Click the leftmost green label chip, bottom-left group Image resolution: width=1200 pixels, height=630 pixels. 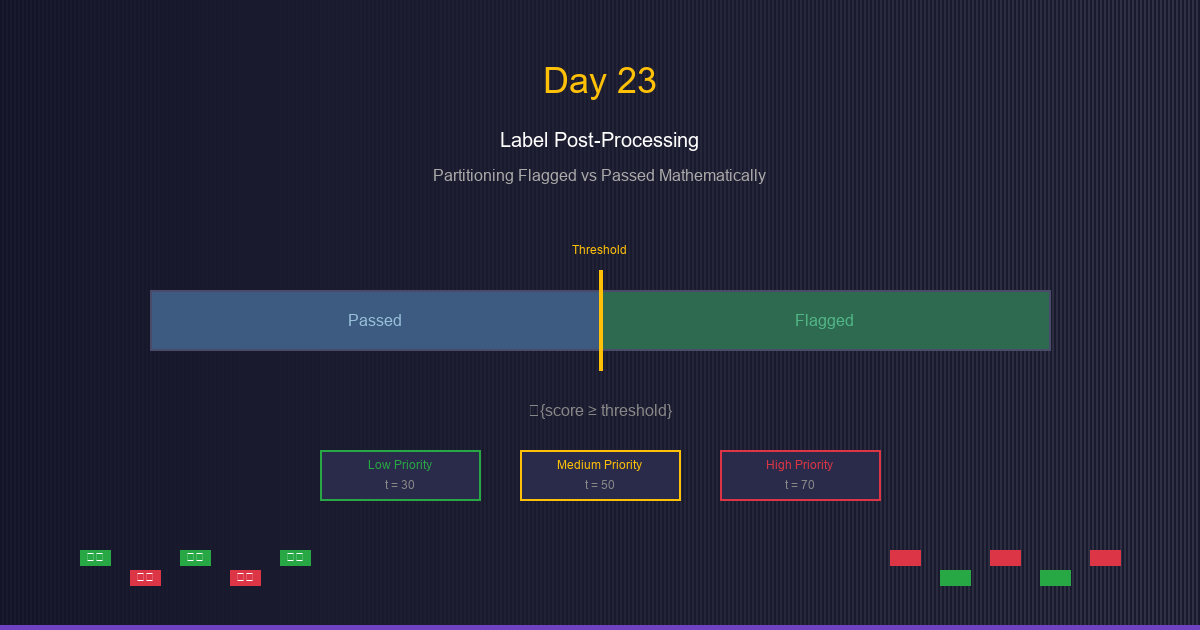[95, 558]
